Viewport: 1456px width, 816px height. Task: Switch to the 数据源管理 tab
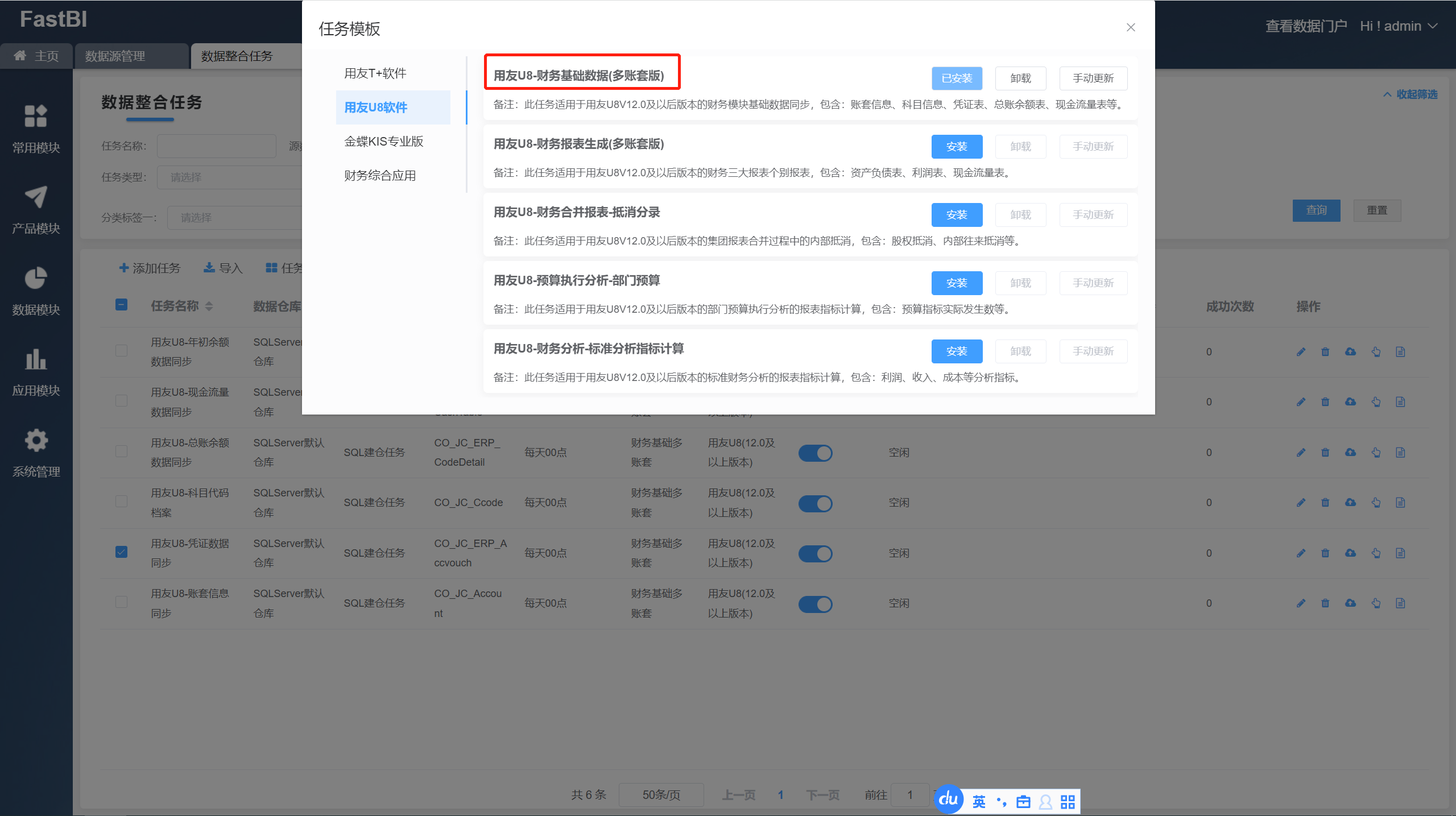pos(115,56)
